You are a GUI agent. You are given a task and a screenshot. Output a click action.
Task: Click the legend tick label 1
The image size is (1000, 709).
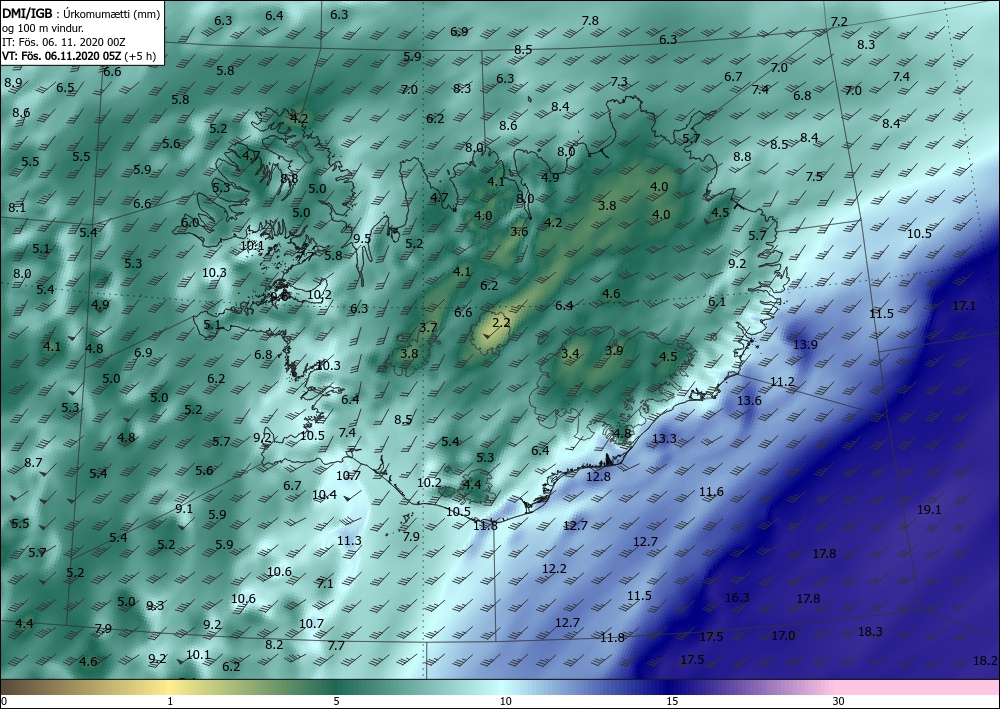click(170, 701)
